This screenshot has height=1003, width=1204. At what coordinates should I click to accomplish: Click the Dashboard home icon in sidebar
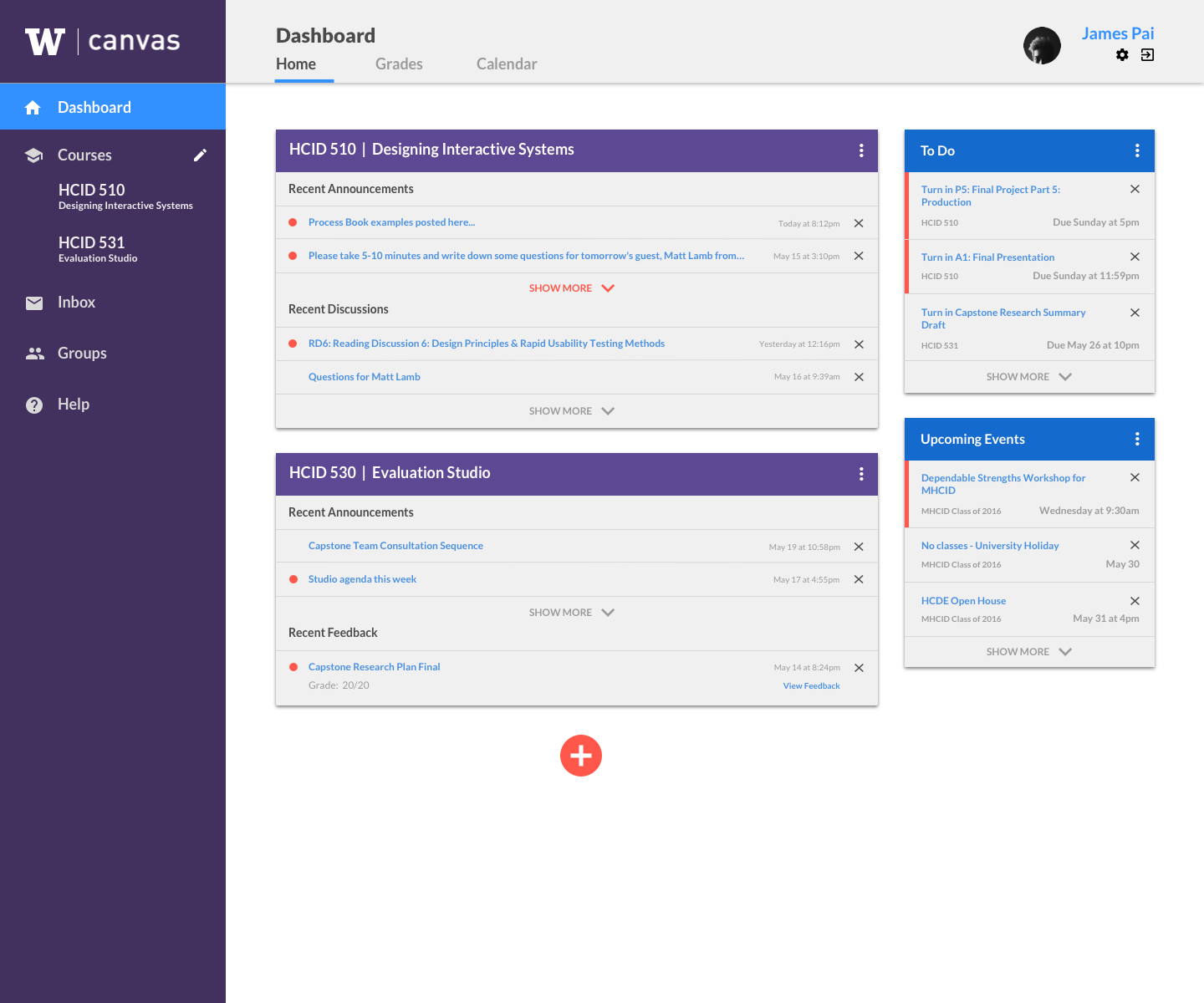click(x=33, y=107)
